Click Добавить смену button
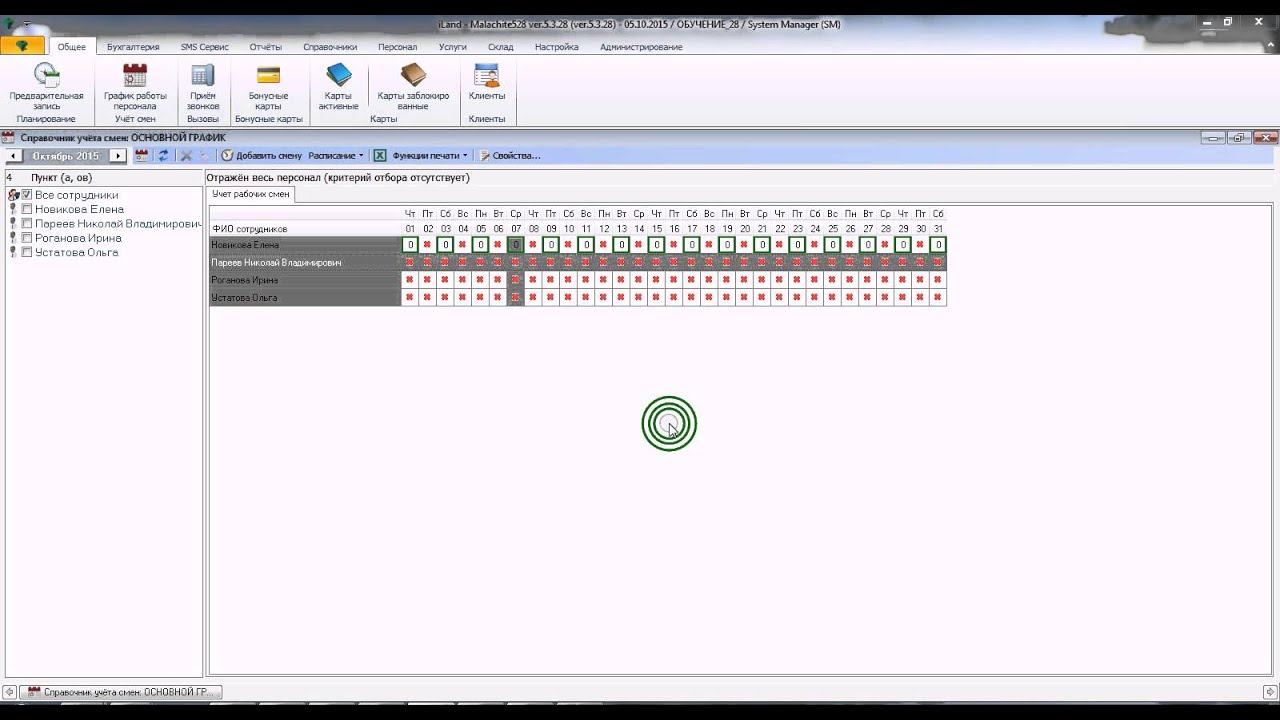This screenshot has width=1280, height=720. point(261,156)
